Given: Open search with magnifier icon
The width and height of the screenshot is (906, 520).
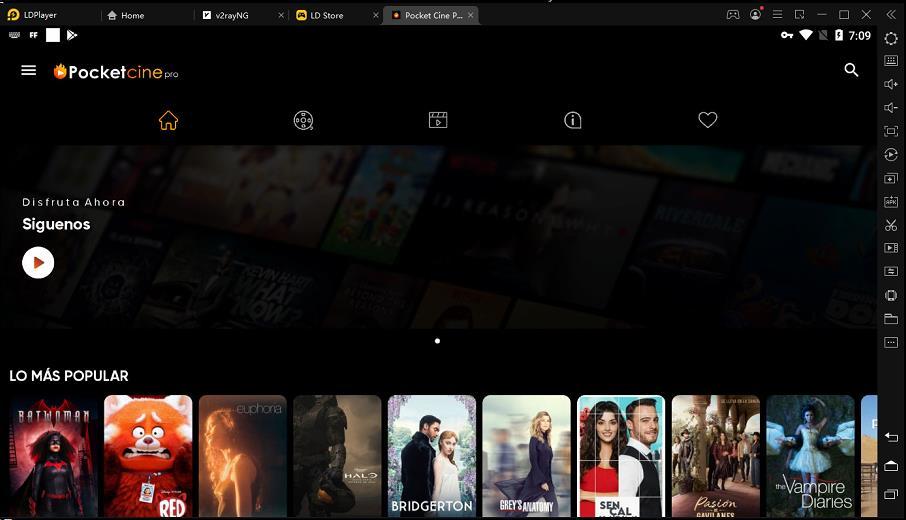Looking at the screenshot, I should (x=851, y=70).
